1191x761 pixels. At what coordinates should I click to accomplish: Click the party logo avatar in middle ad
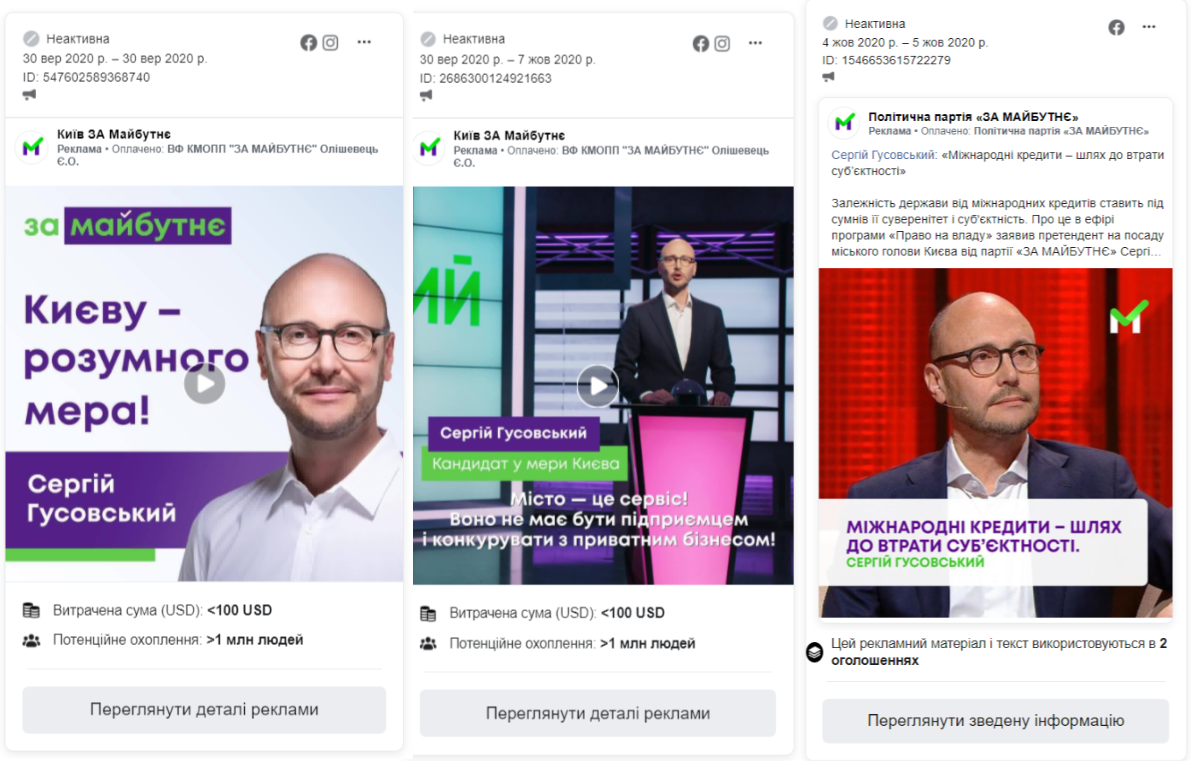429,147
